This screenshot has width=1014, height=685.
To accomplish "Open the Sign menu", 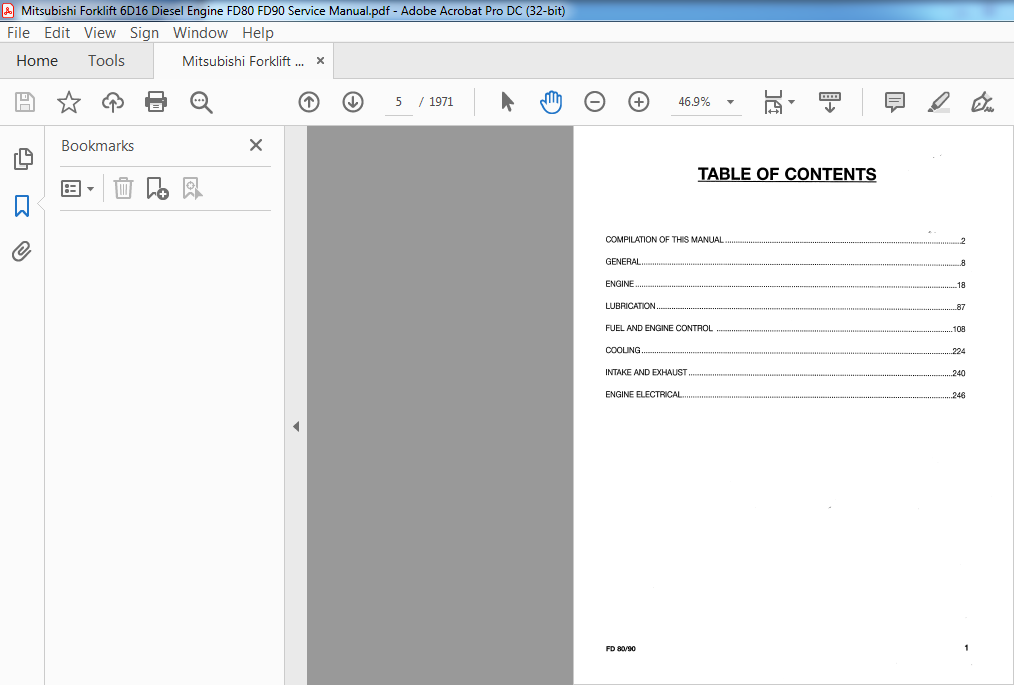I will point(144,32).
